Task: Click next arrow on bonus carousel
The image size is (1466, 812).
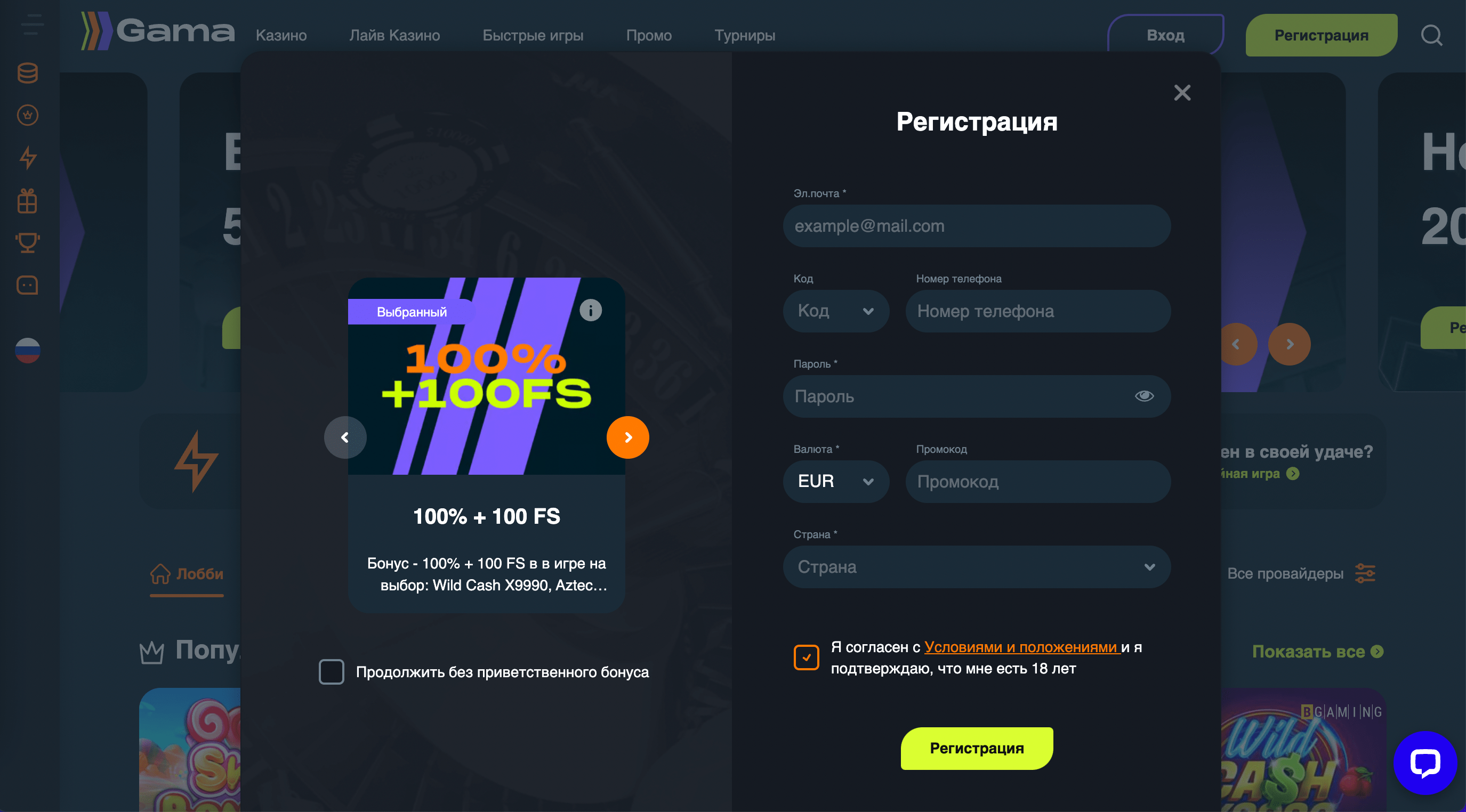Action: tap(628, 437)
